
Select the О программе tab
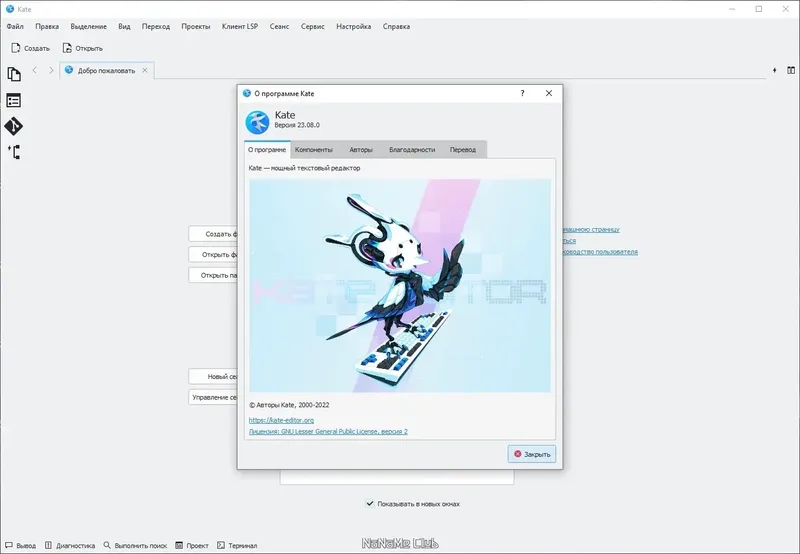(267, 149)
